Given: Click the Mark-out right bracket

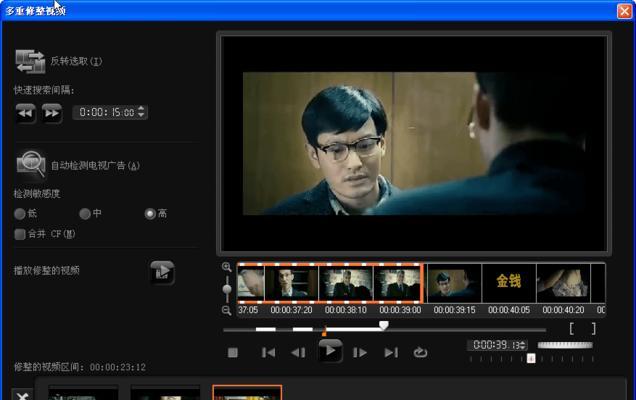Looking at the screenshot, I should [x=594, y=328].
